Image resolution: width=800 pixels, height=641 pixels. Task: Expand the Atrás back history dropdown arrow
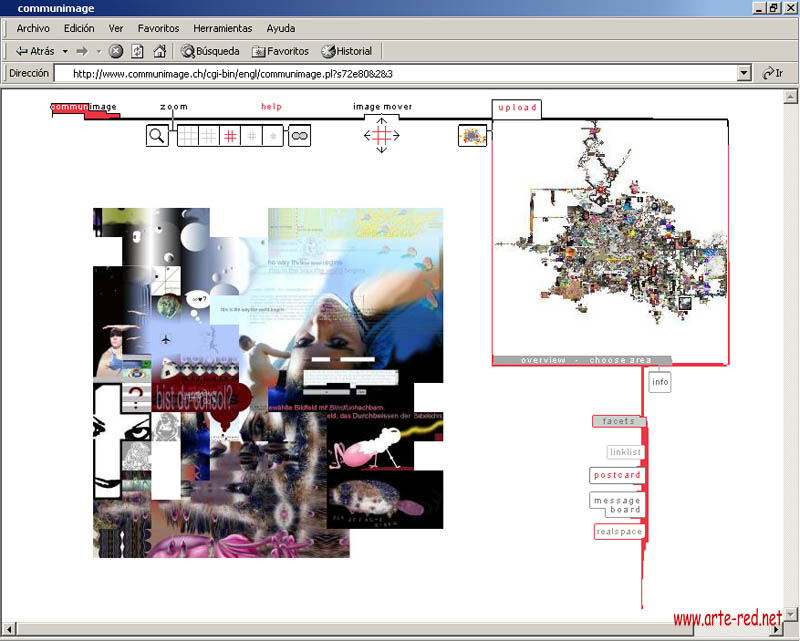65,51
